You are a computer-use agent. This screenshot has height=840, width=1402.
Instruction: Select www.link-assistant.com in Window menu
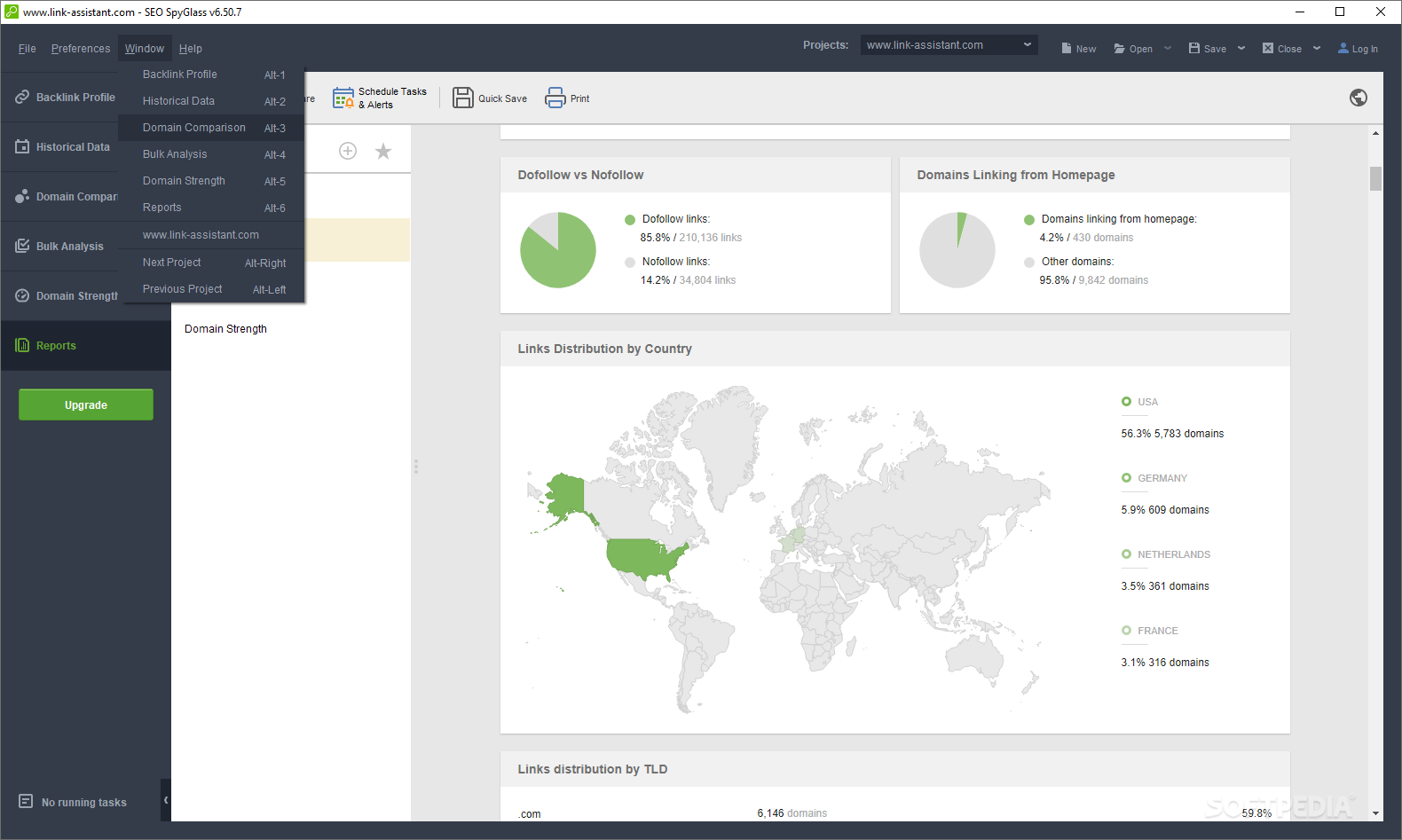211,235
